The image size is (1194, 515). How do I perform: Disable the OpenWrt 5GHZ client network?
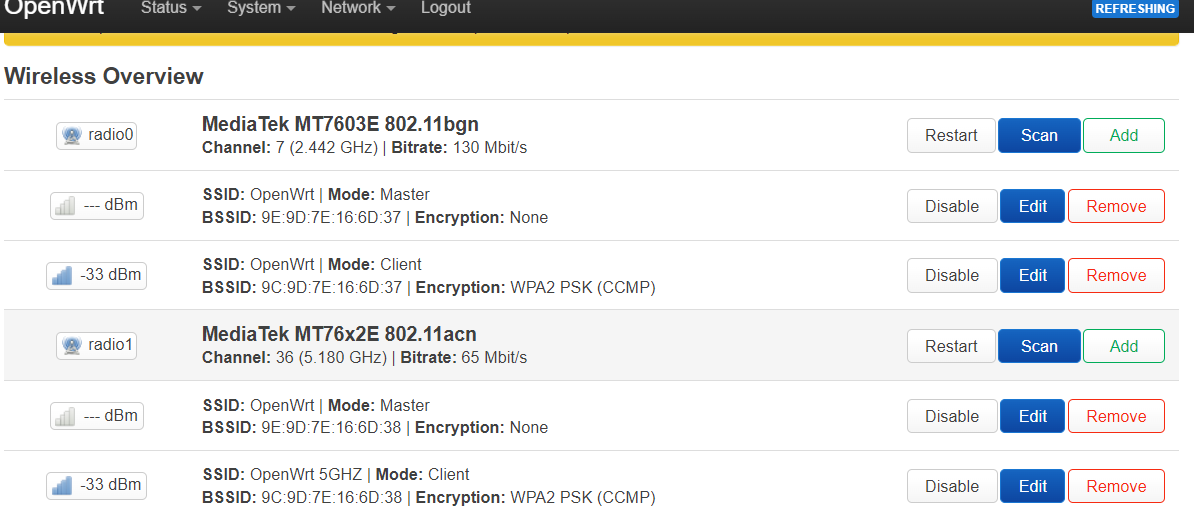coord(952,486)
